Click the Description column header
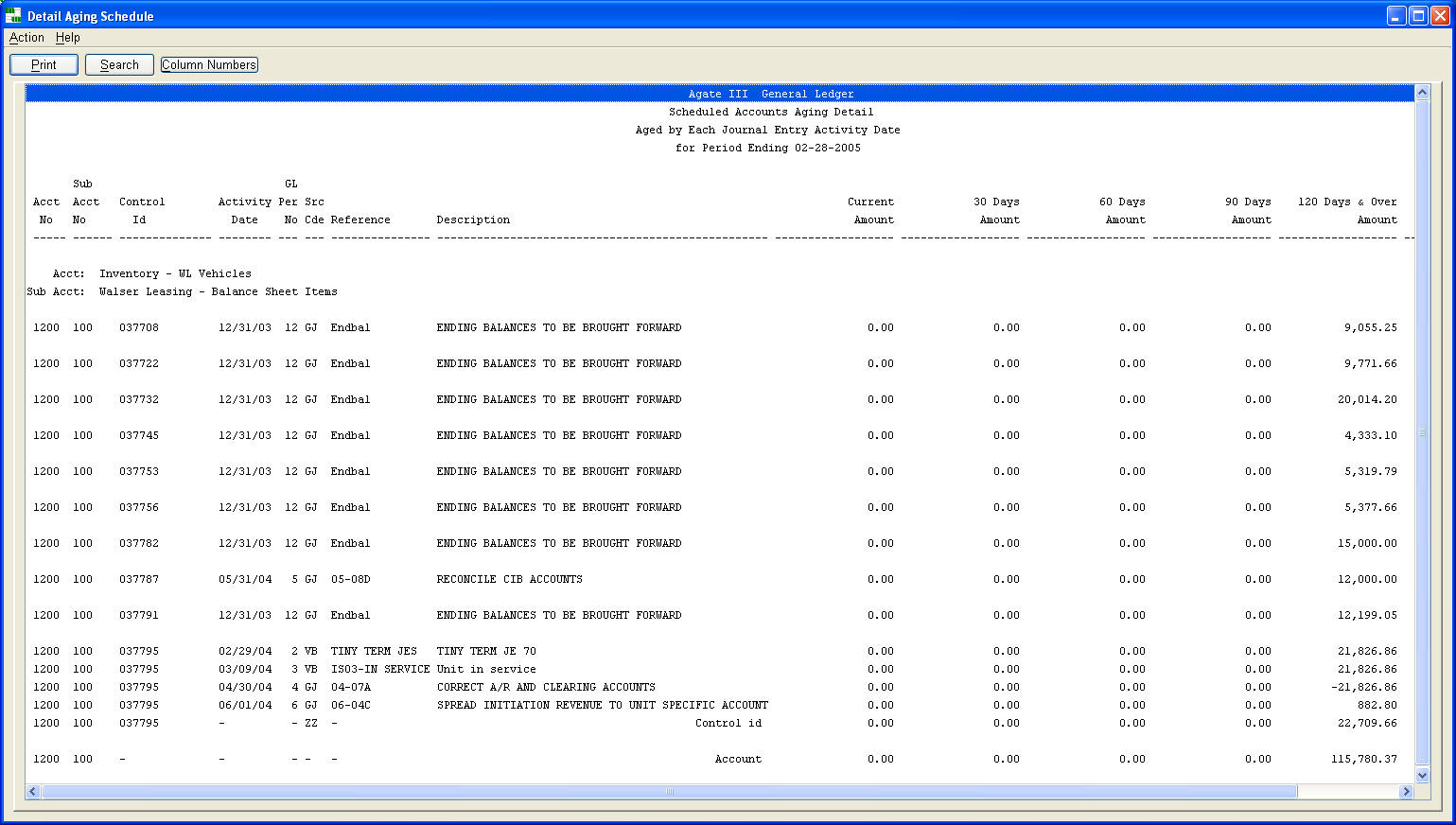This screenshot has height=825, width=1456. 473,219
